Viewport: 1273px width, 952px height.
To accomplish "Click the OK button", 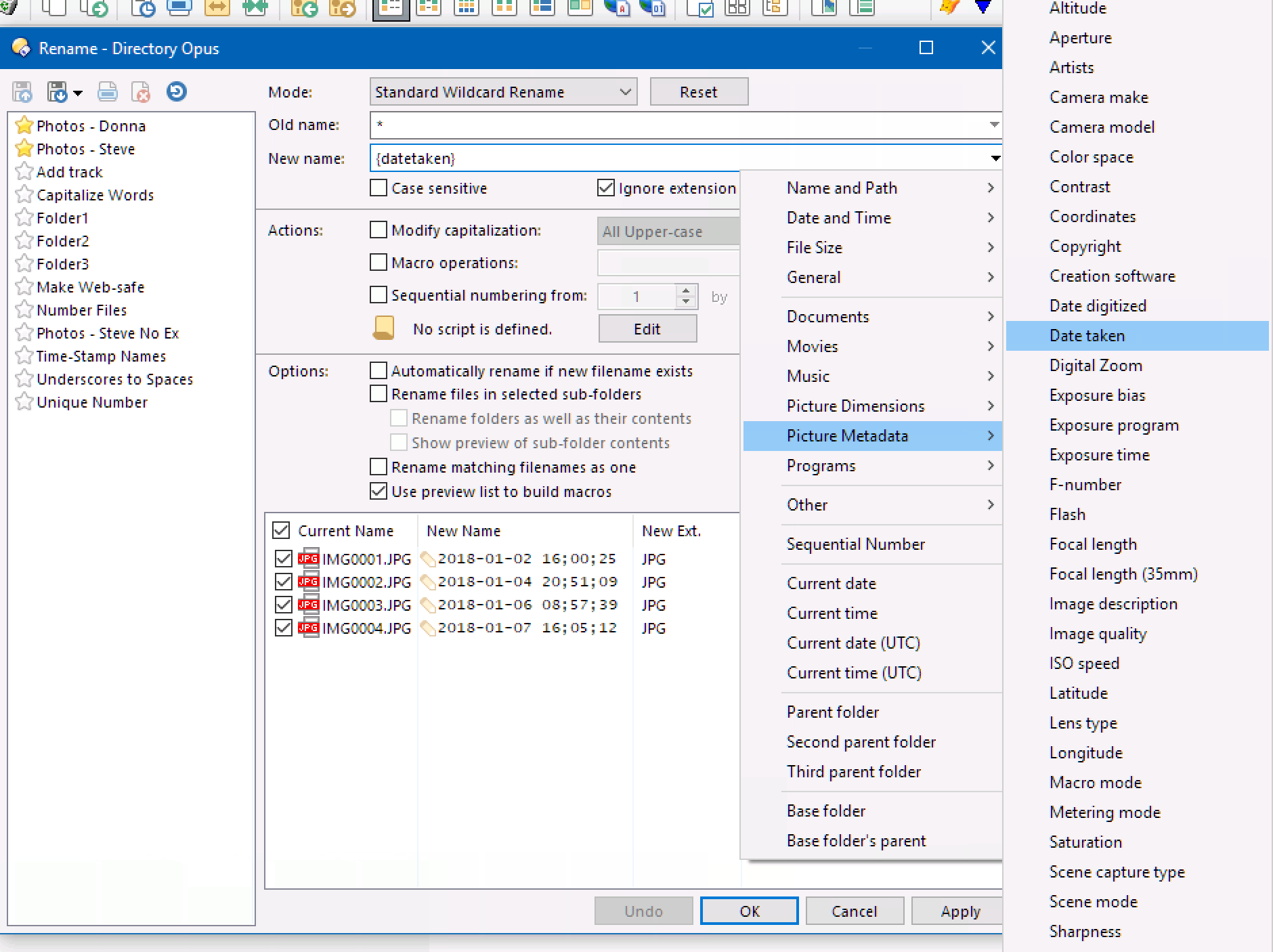I will (749, 911).
